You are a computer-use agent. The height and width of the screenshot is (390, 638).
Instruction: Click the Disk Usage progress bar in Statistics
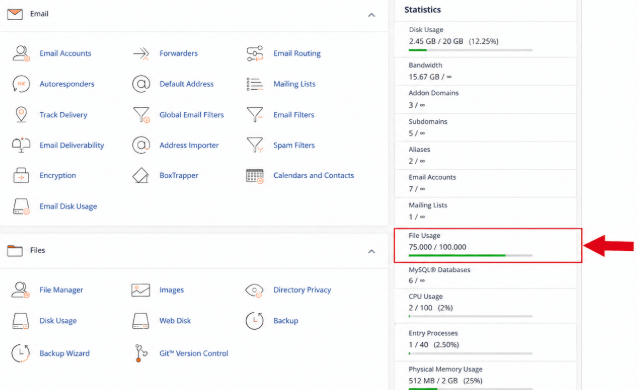[x=470, y=50]
